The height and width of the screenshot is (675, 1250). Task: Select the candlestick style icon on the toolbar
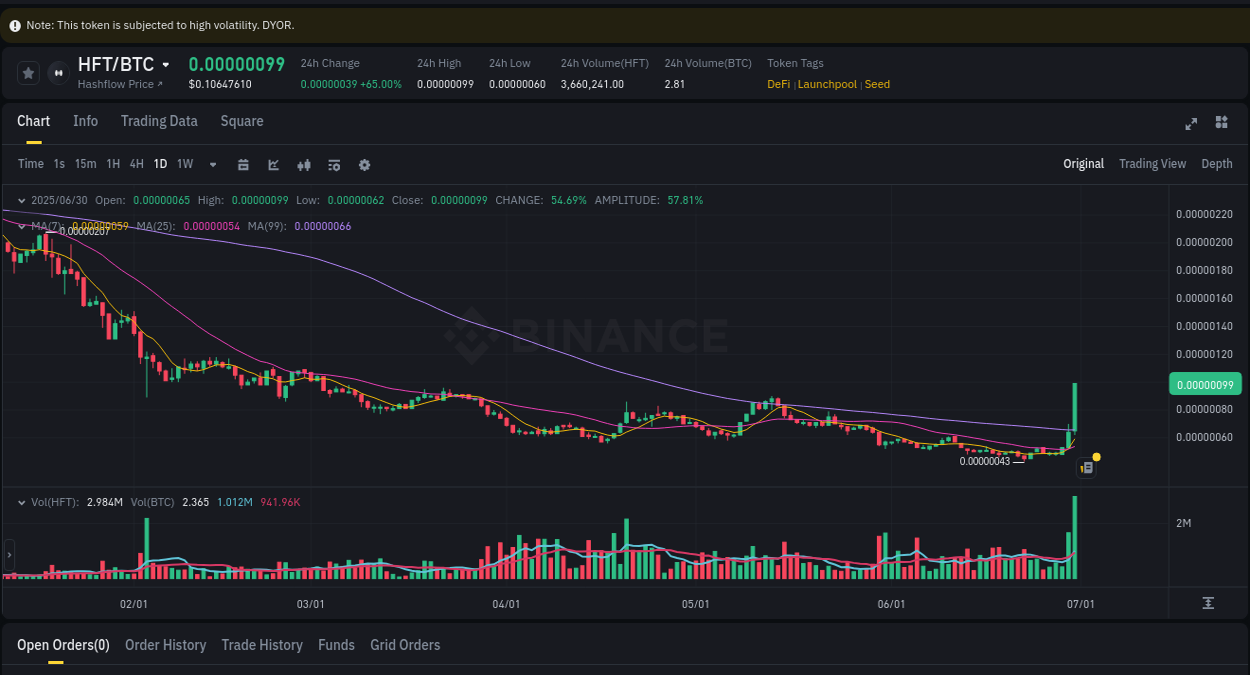point(304,164)
